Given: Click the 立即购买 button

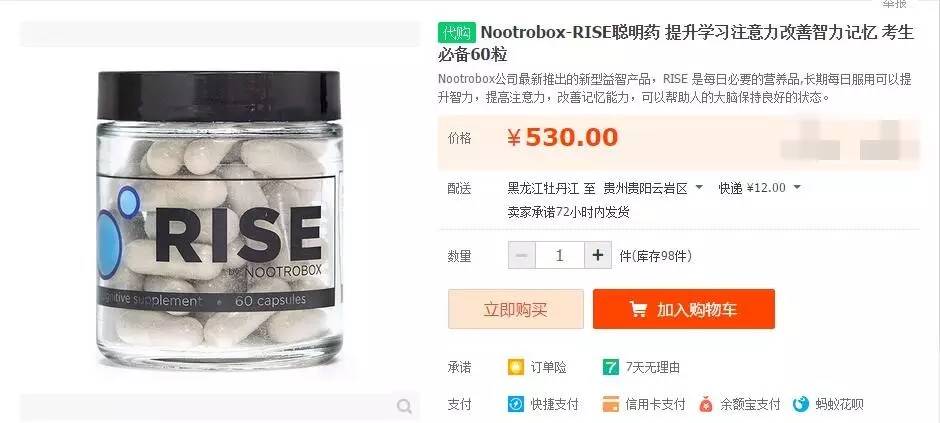Looking at the screenshot, I should point(516,309).
